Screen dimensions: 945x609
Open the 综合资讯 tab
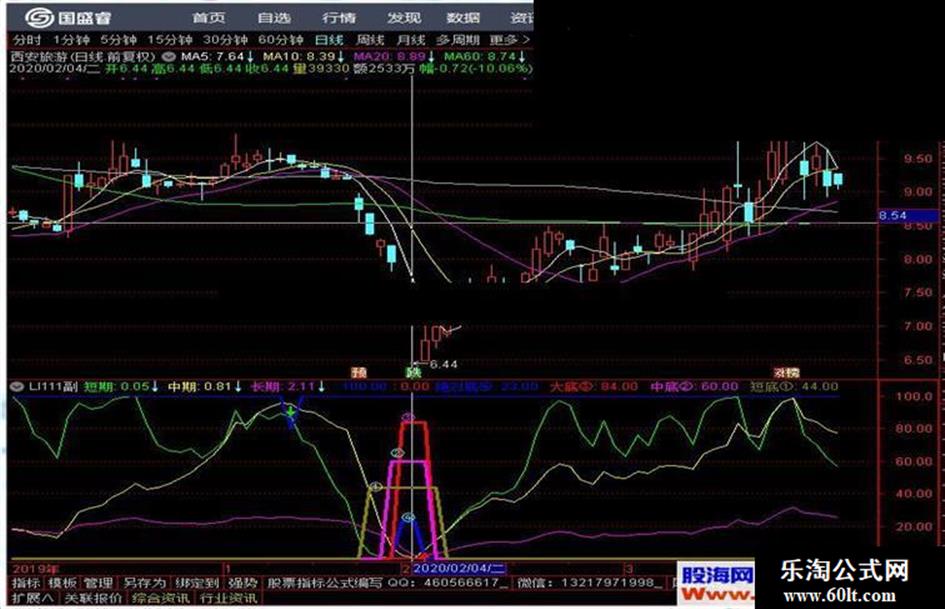tap(161, 598)
